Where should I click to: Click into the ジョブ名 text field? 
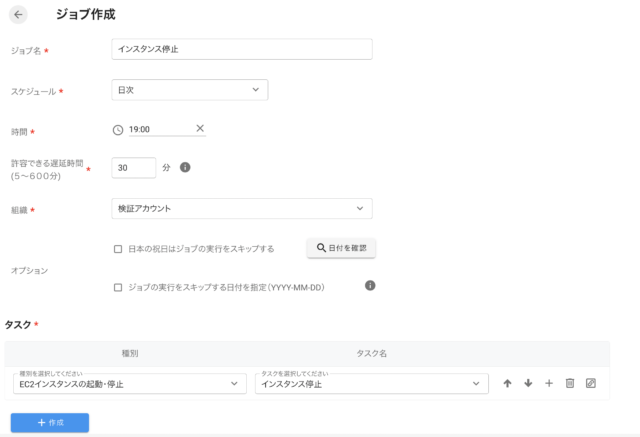pos(241,49)
